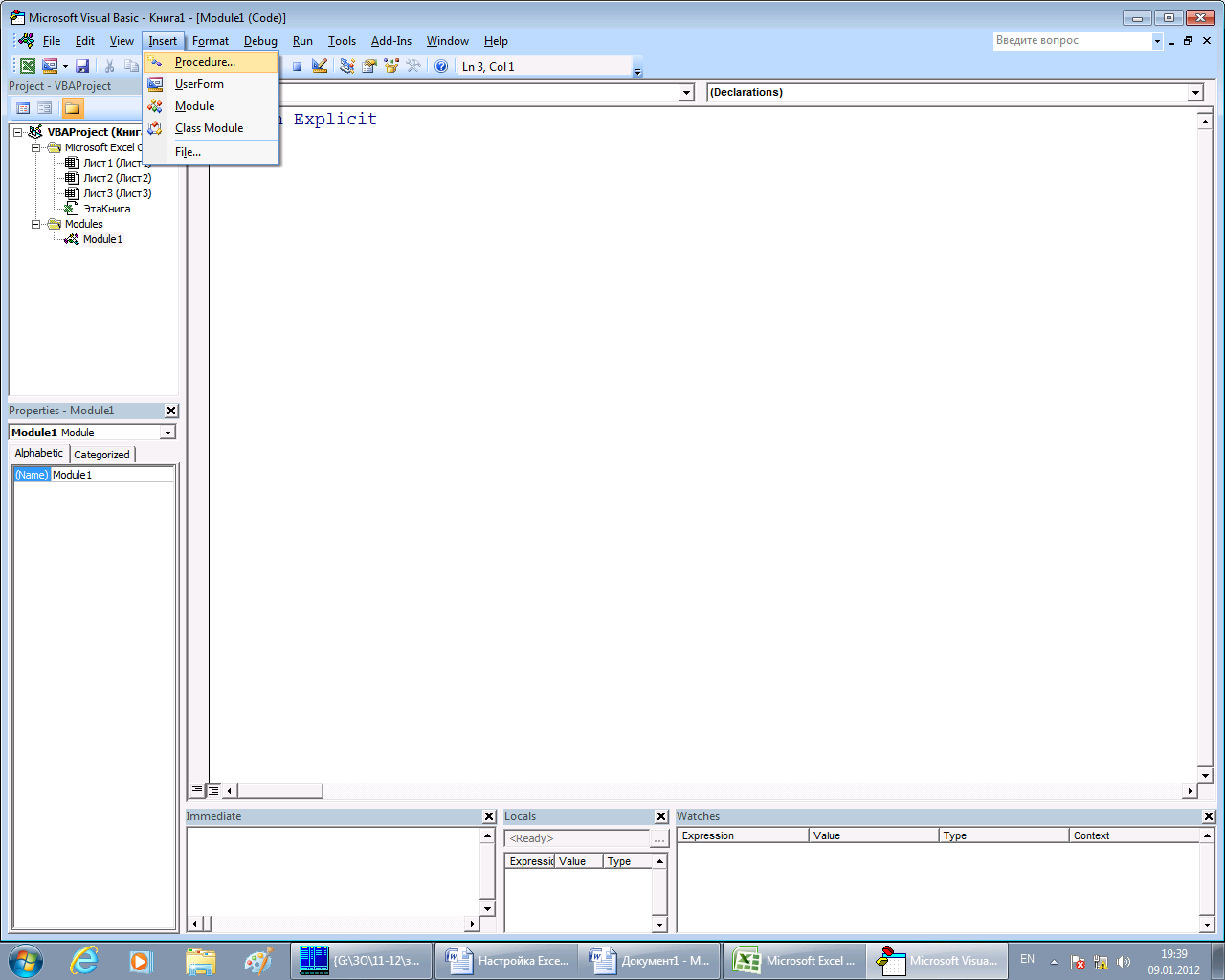Select ЭтаКнига in project tree
Screen dimensions: 1225x980
pos(106,209)
